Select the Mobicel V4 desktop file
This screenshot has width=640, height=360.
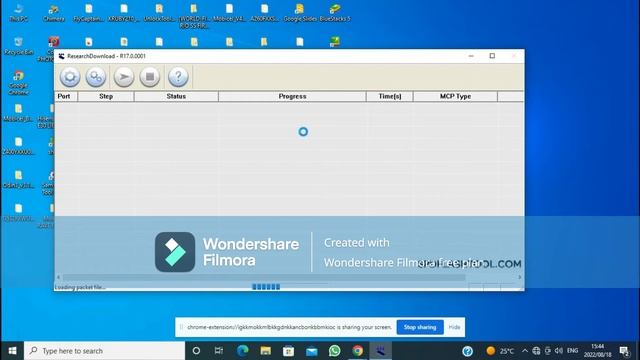click(229, 13)
